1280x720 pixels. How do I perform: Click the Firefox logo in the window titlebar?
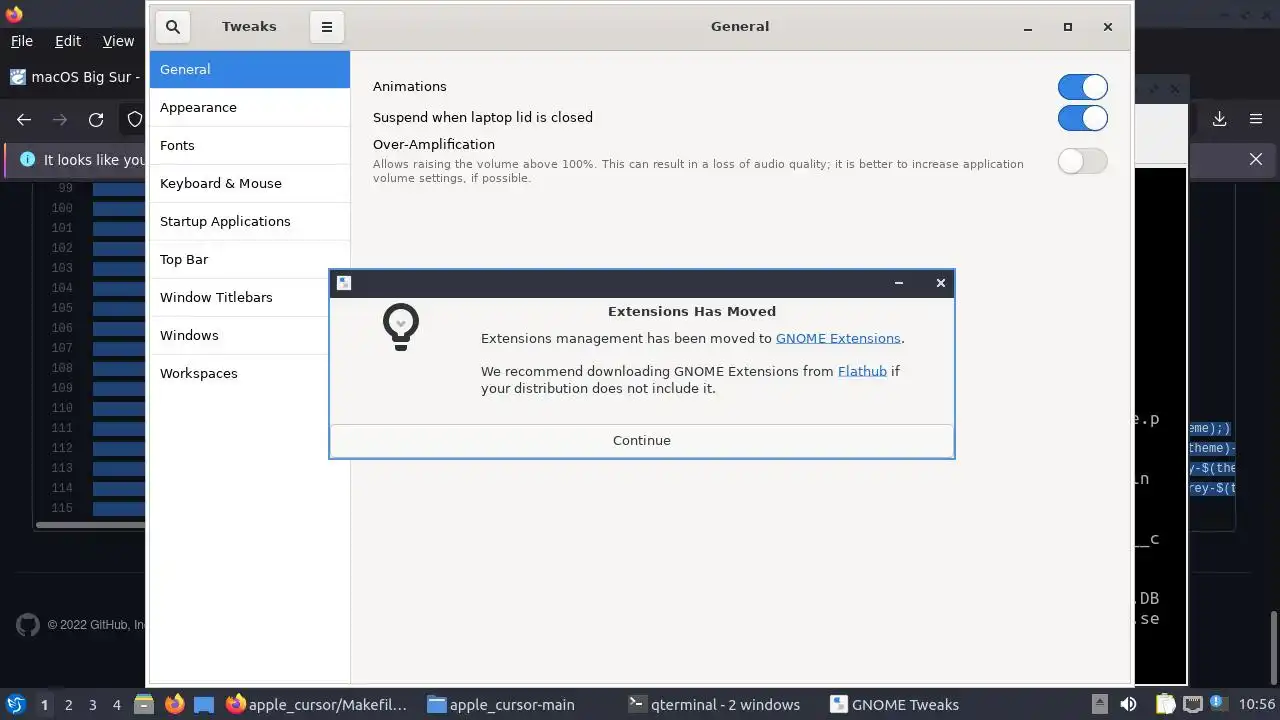(13, 14)
